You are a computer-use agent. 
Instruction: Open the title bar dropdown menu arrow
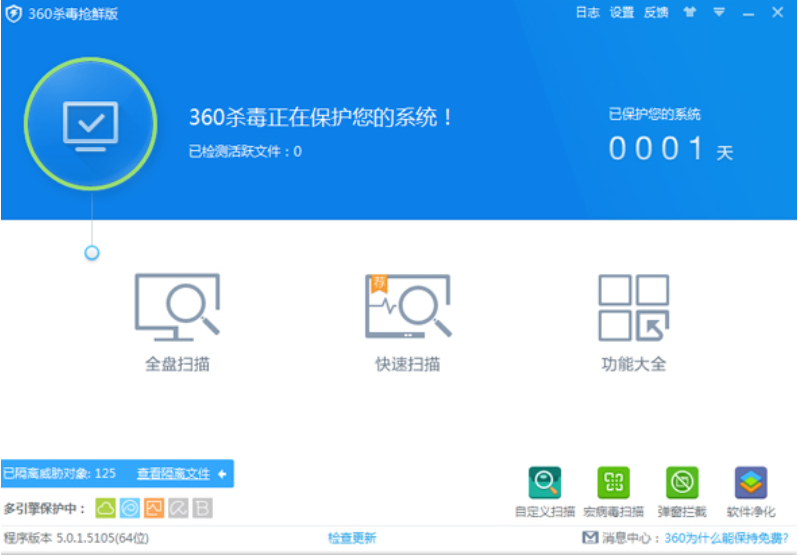click(x=719, y=12)
